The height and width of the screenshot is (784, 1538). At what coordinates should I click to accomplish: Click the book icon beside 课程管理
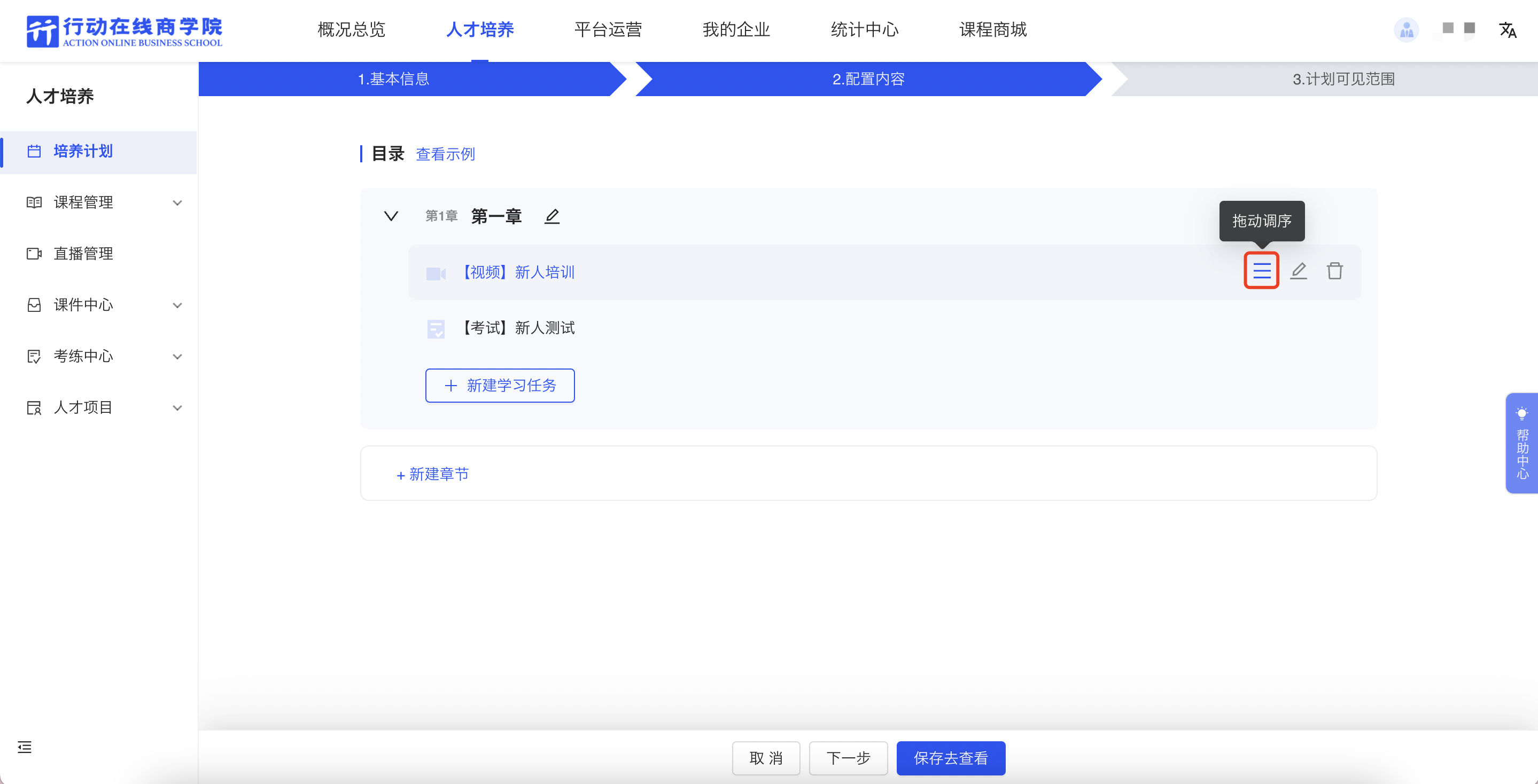pyautogui.click(x=34, y=202)
